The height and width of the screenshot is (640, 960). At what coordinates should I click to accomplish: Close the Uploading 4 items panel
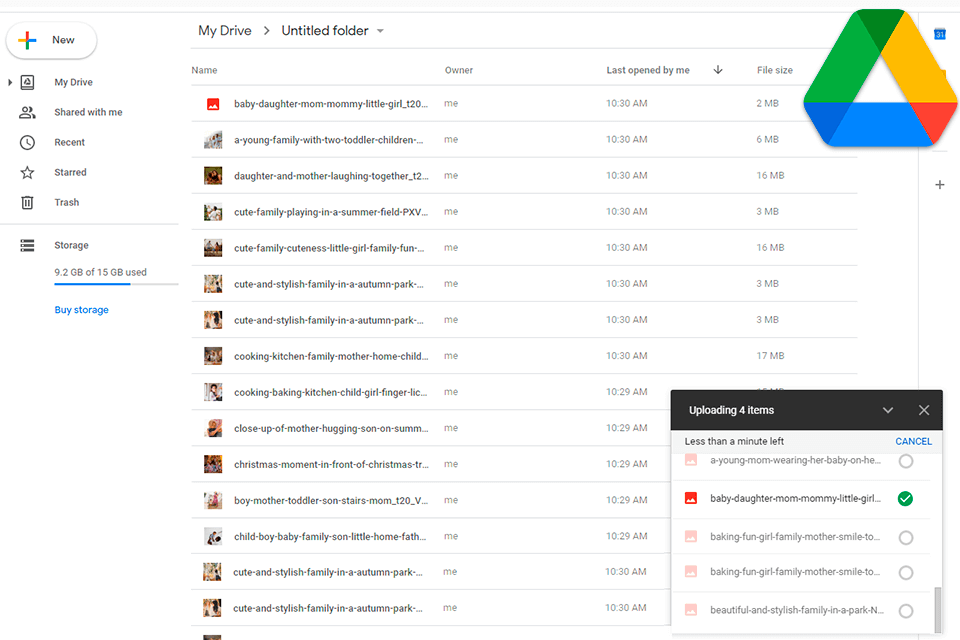(924, 410)
